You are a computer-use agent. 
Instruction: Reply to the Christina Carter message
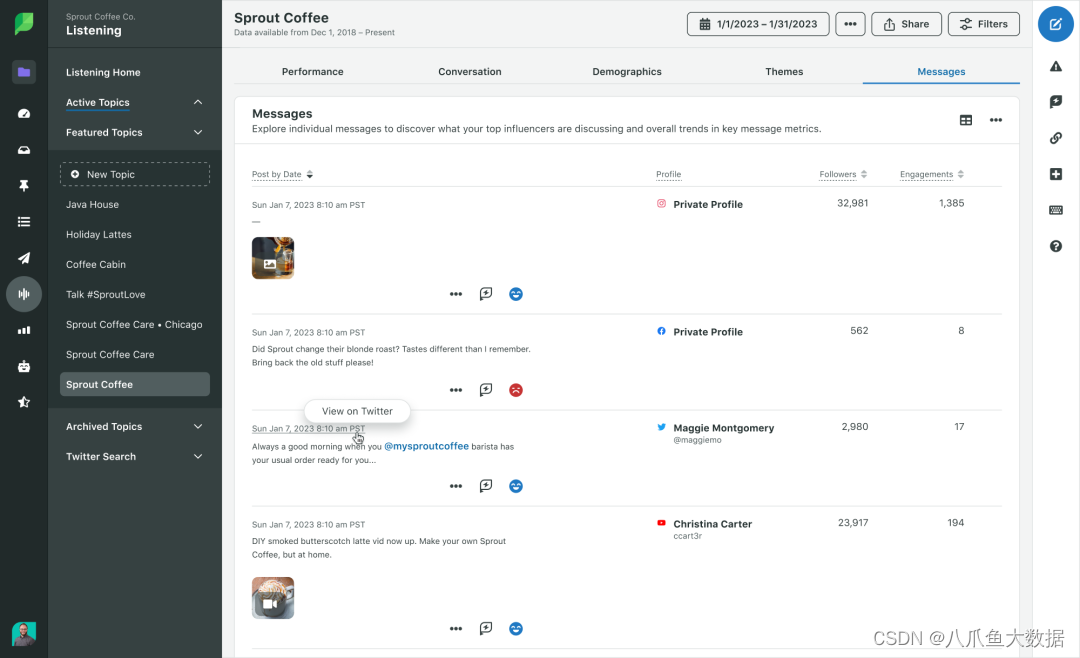486,628
